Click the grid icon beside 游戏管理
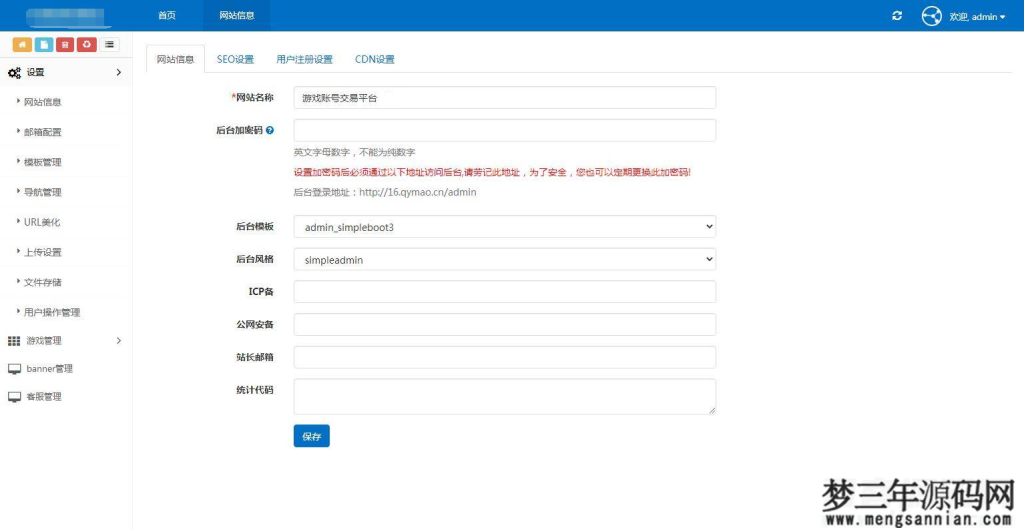 [x=14, y=341]
